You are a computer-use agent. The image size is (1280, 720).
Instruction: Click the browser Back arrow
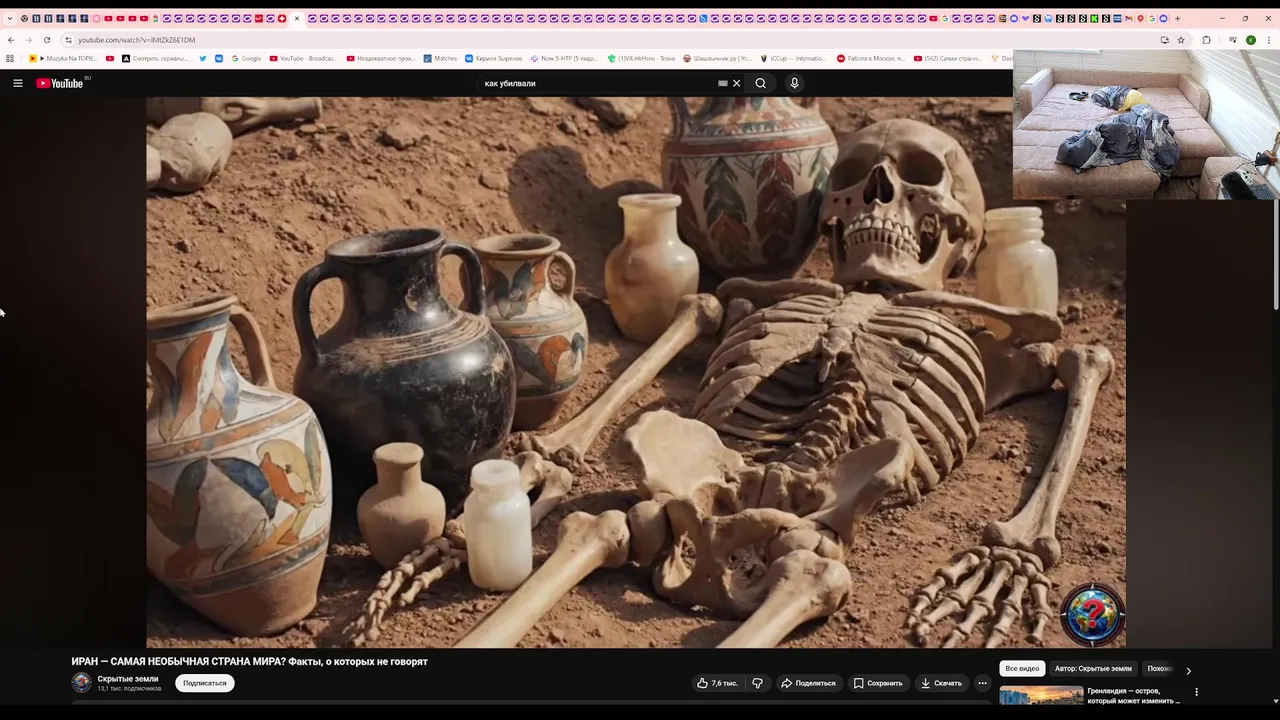[11, 40]
